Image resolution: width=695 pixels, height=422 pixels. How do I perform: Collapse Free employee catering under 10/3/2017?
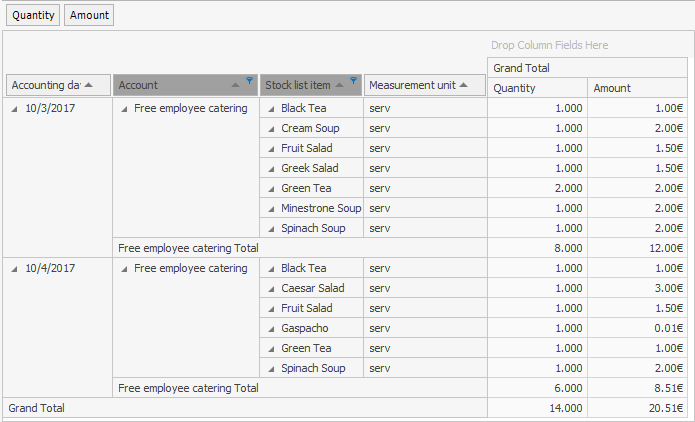point(123,109)
